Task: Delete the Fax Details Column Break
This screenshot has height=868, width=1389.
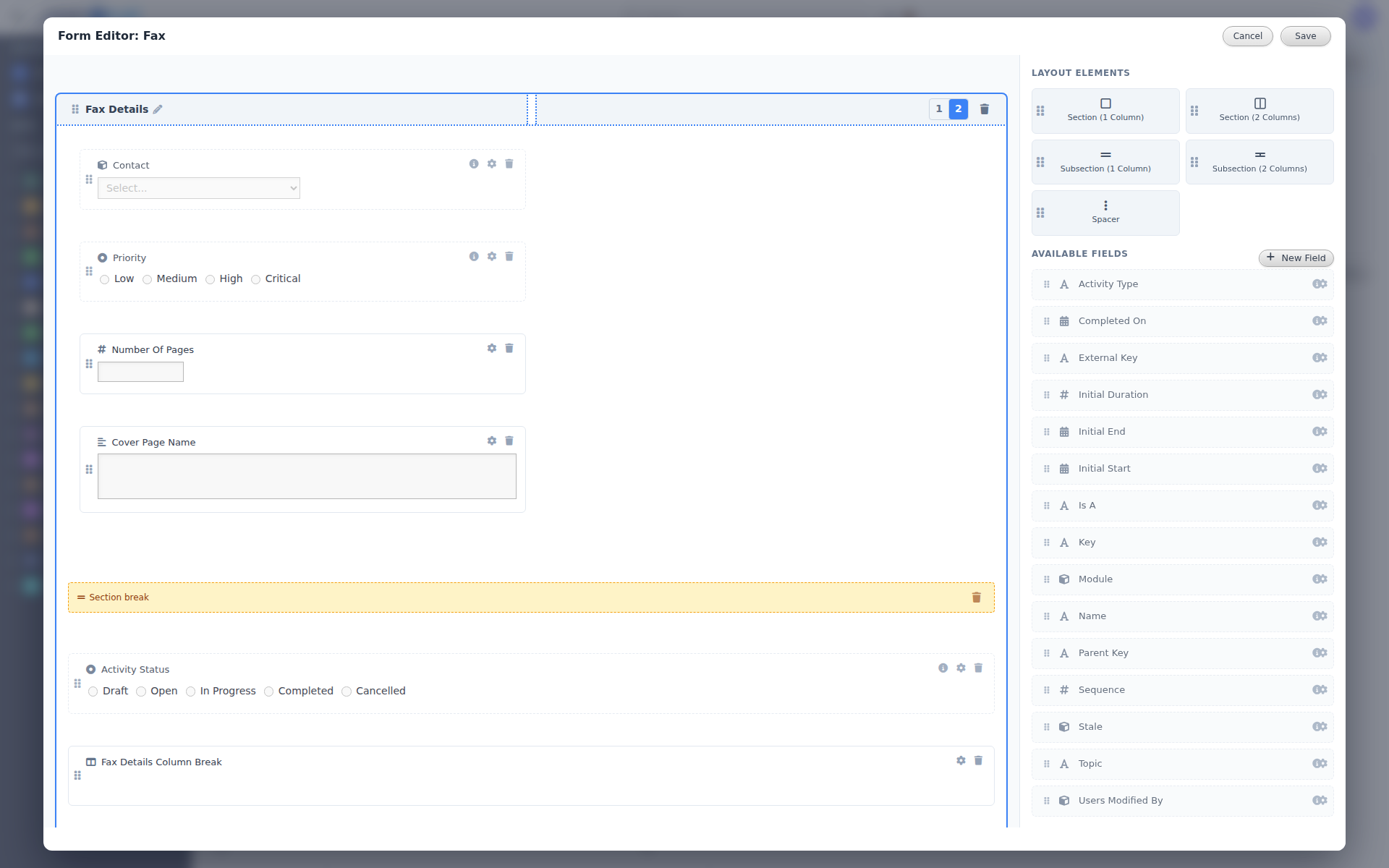Action: click(x=978, y=761)
